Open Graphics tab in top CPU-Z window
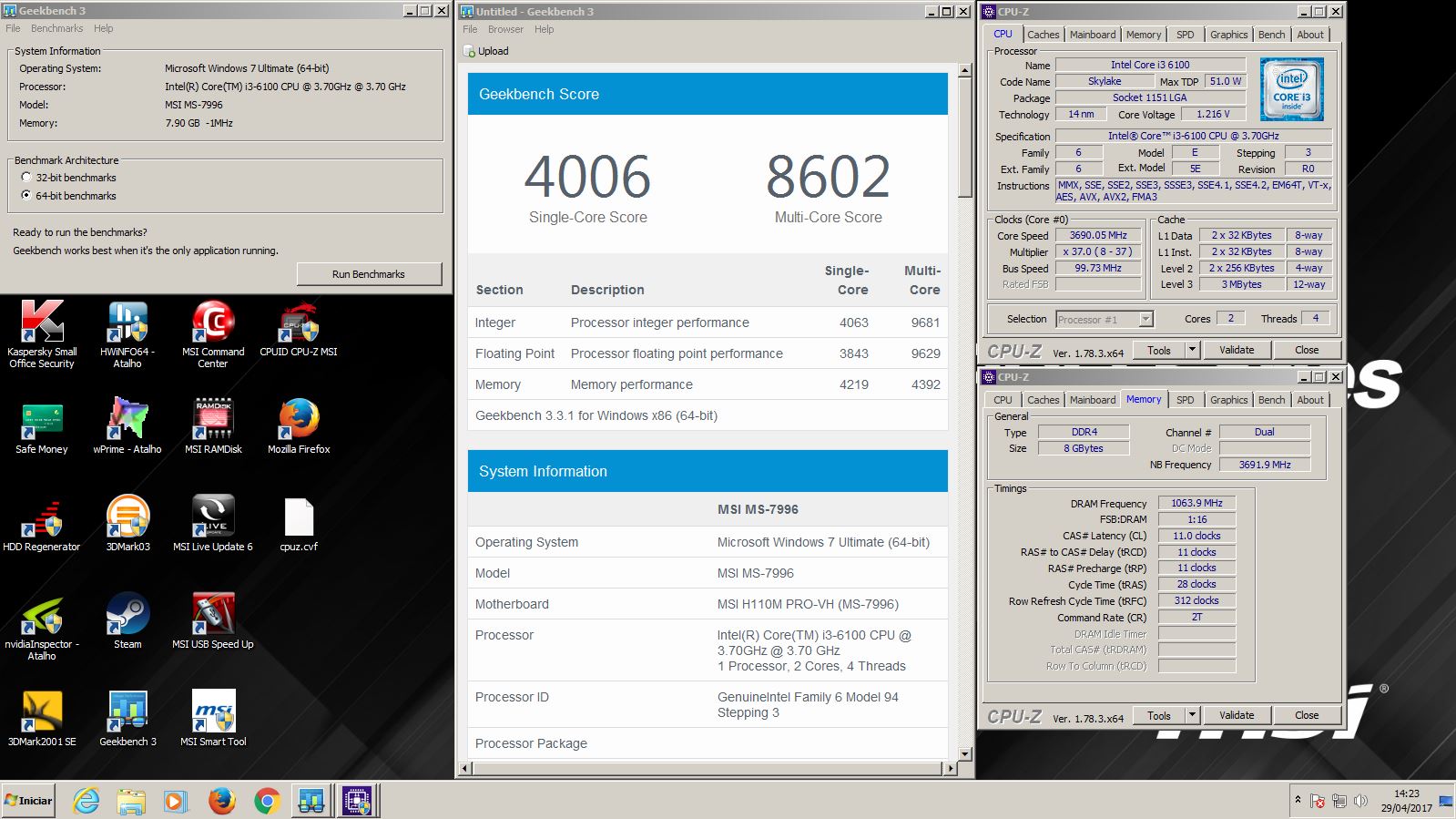The height and width of the screenshot is (819, 1456). (1228, 35)
